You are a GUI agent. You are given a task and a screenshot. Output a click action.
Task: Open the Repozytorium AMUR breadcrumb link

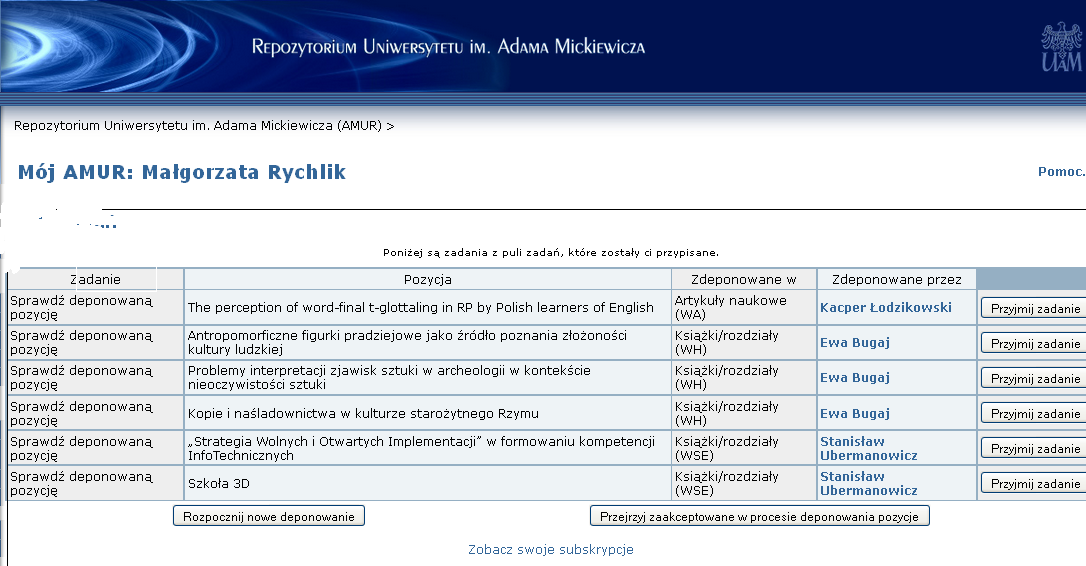197,125
